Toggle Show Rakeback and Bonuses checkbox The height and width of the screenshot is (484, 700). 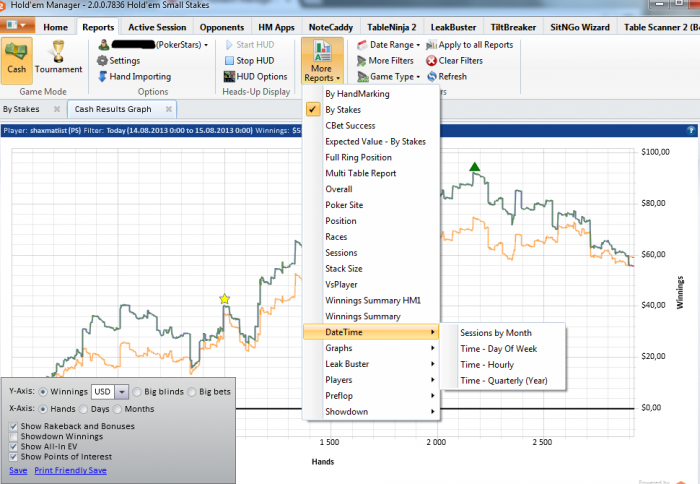coord(13,426)
